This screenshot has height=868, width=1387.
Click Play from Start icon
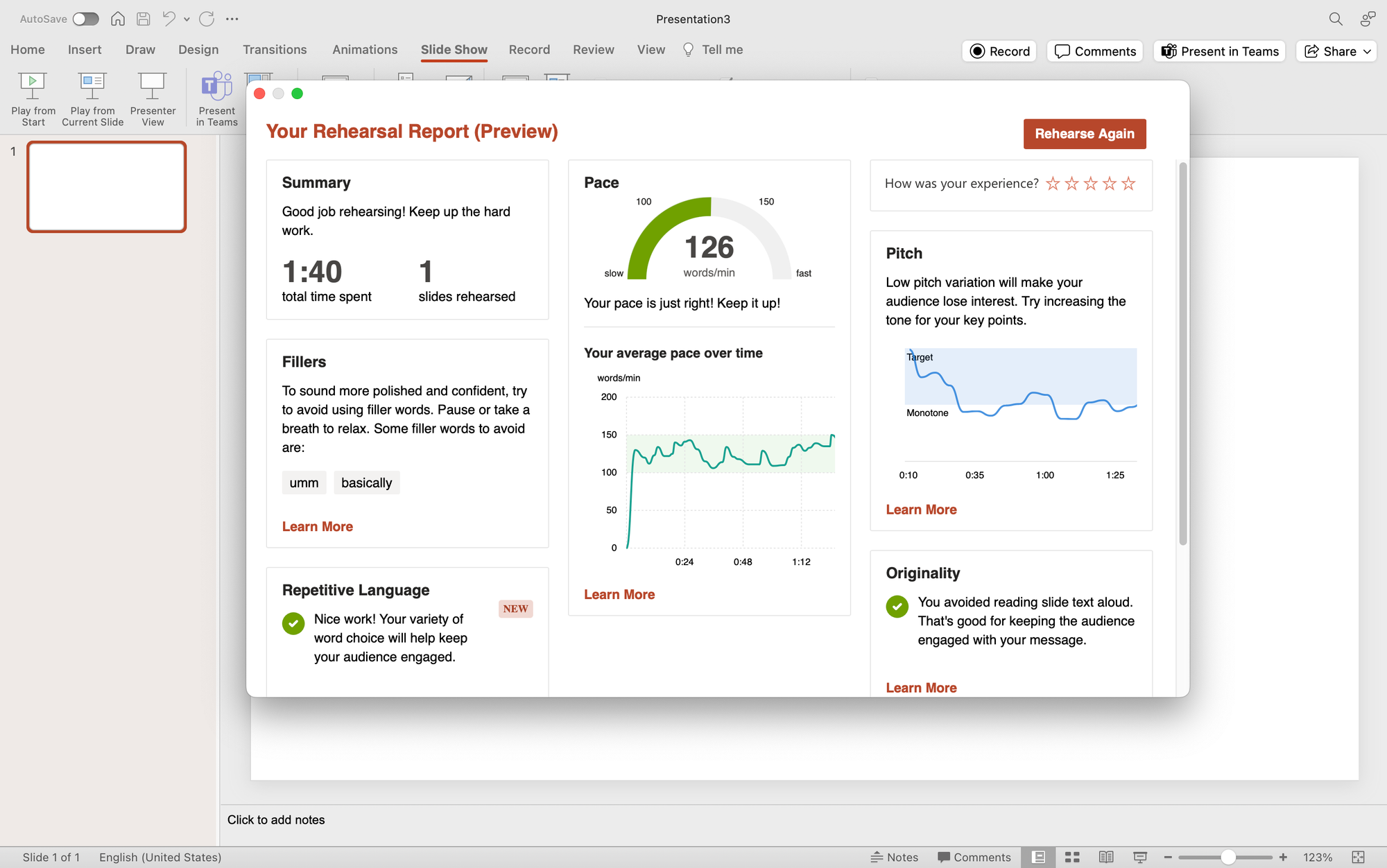(x=33, y=86)
